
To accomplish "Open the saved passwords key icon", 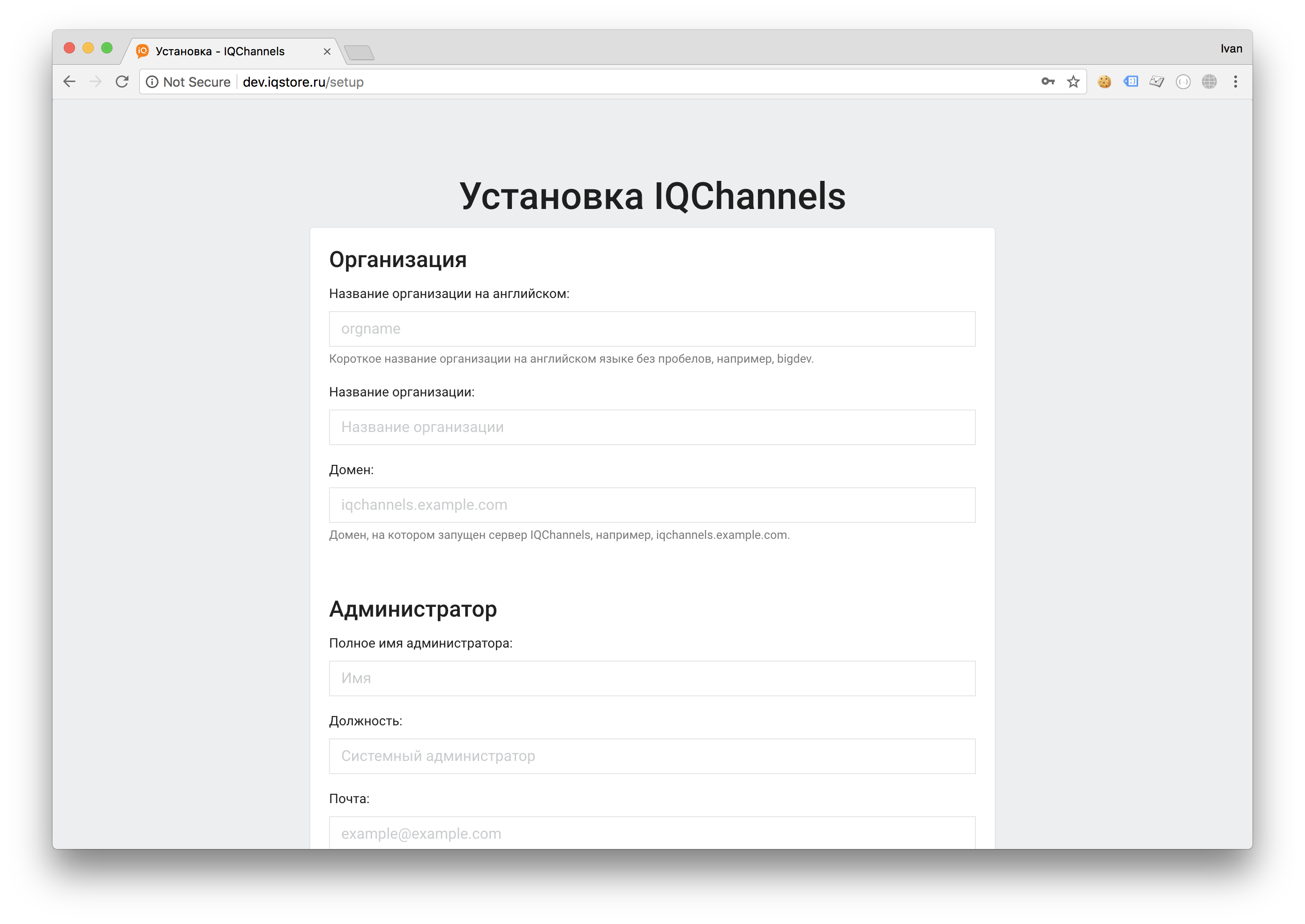I will tap(1047, 82).
